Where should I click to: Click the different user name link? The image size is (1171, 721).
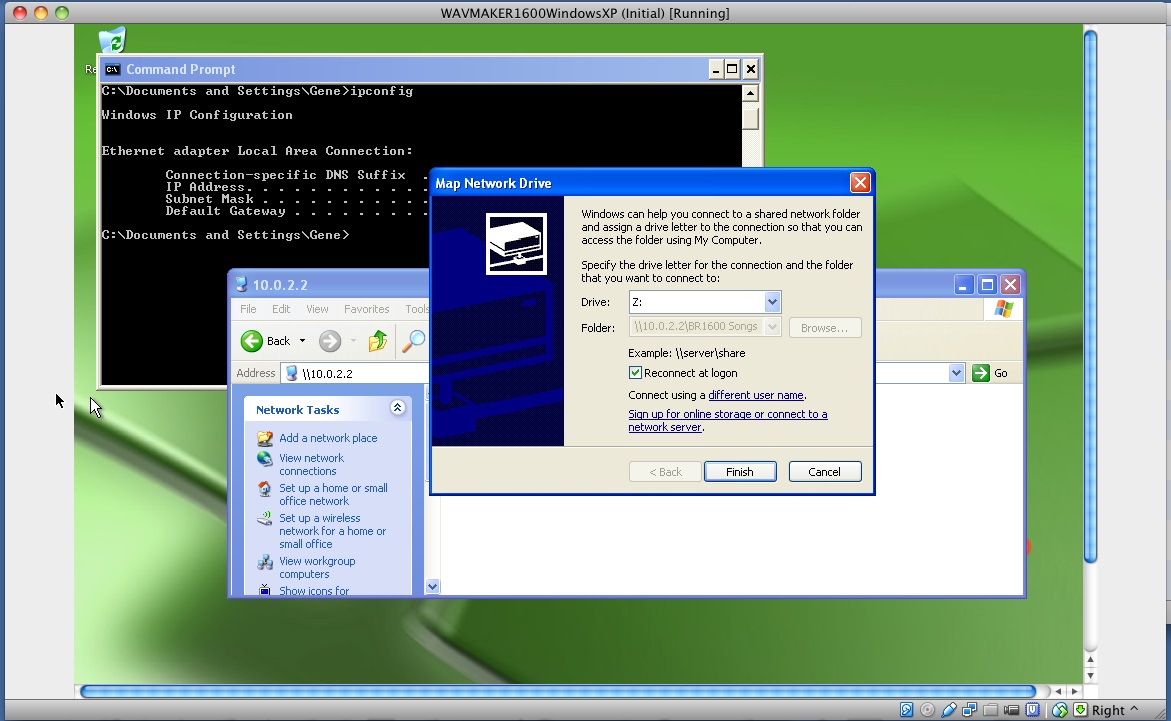[756, 395]
